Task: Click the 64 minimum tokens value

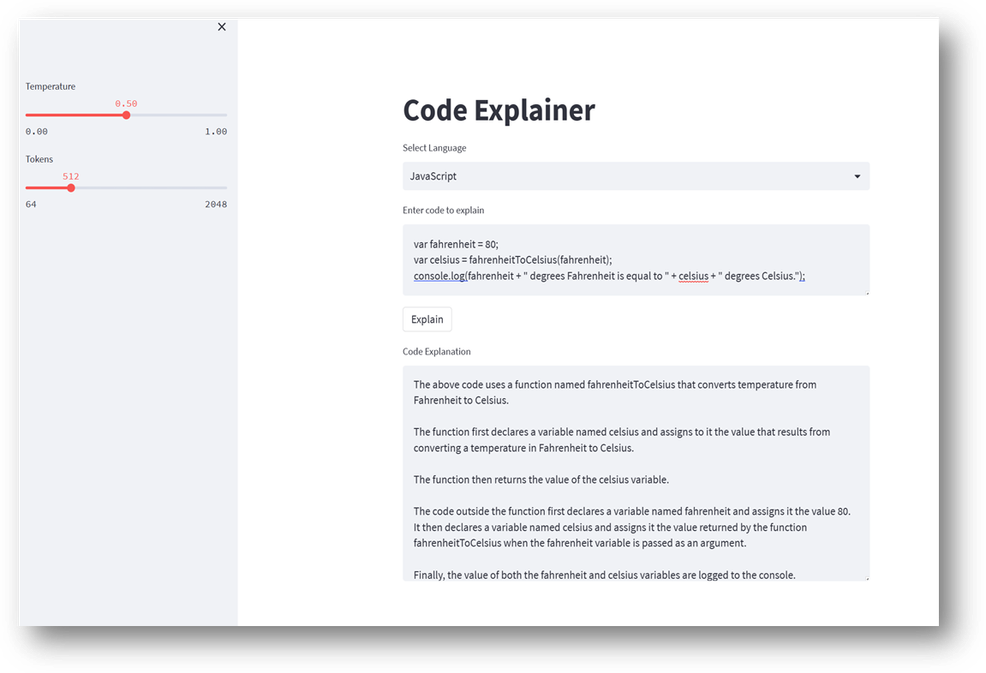Action: pos(31,204)
